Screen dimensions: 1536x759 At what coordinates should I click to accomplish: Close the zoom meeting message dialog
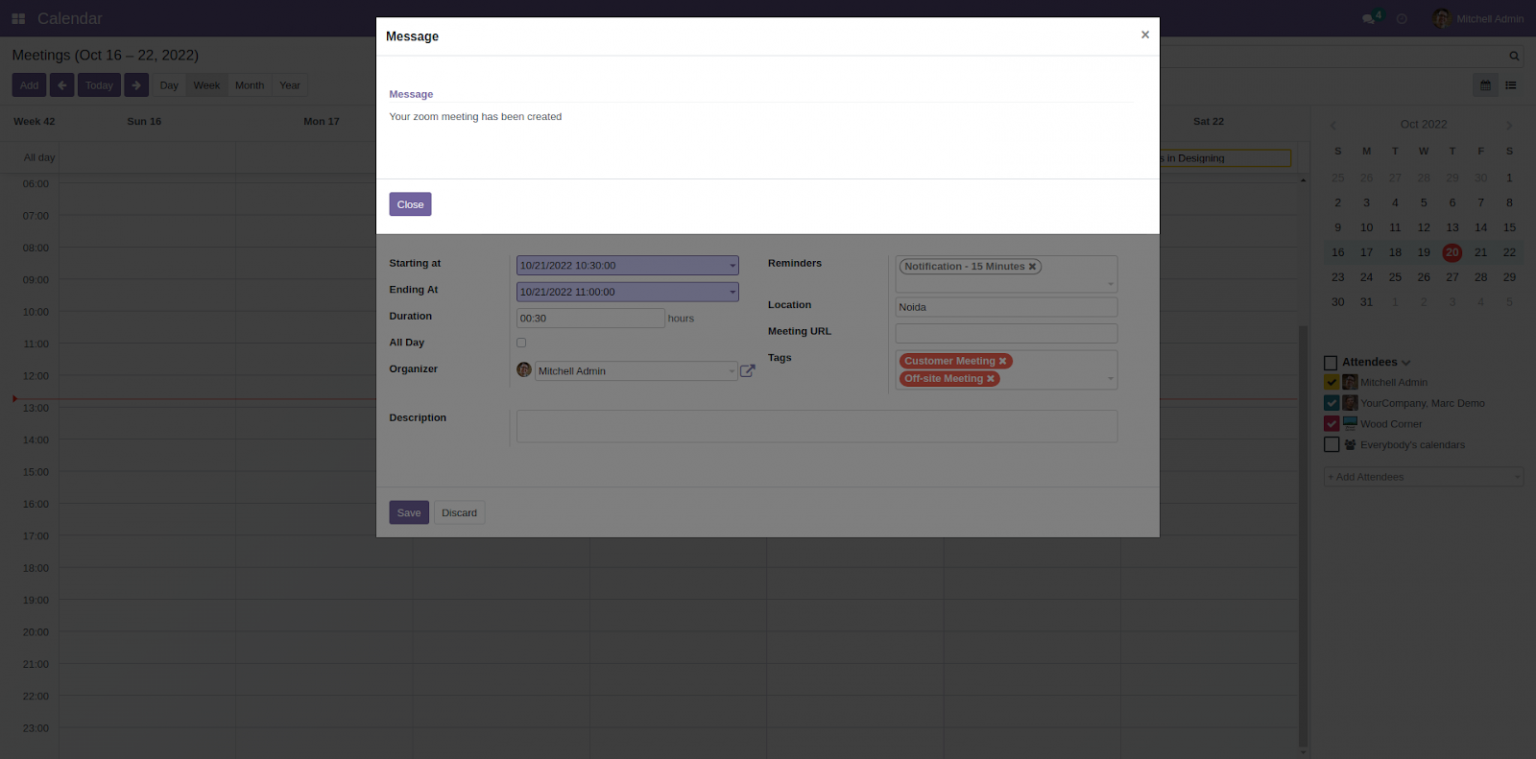click(x=410, y=204)
